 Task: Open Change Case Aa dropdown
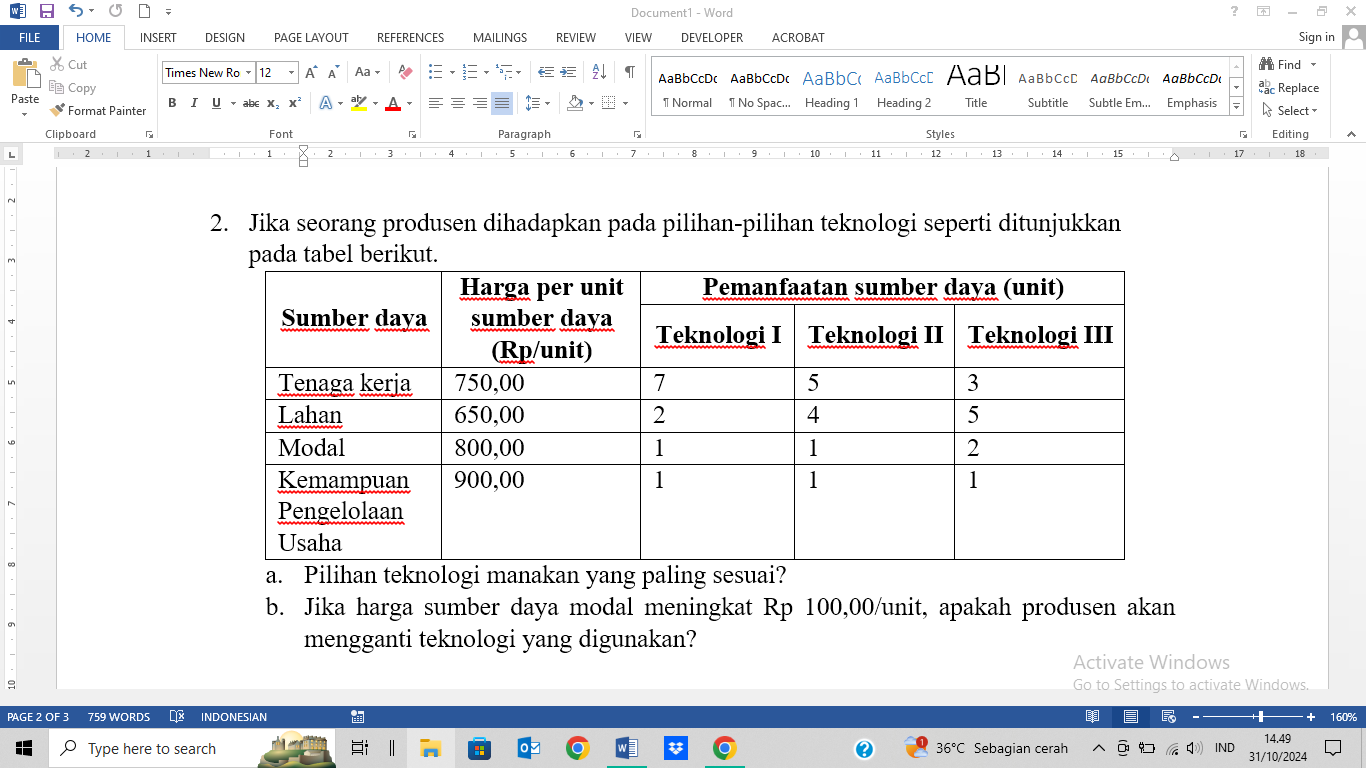[367, 72]
